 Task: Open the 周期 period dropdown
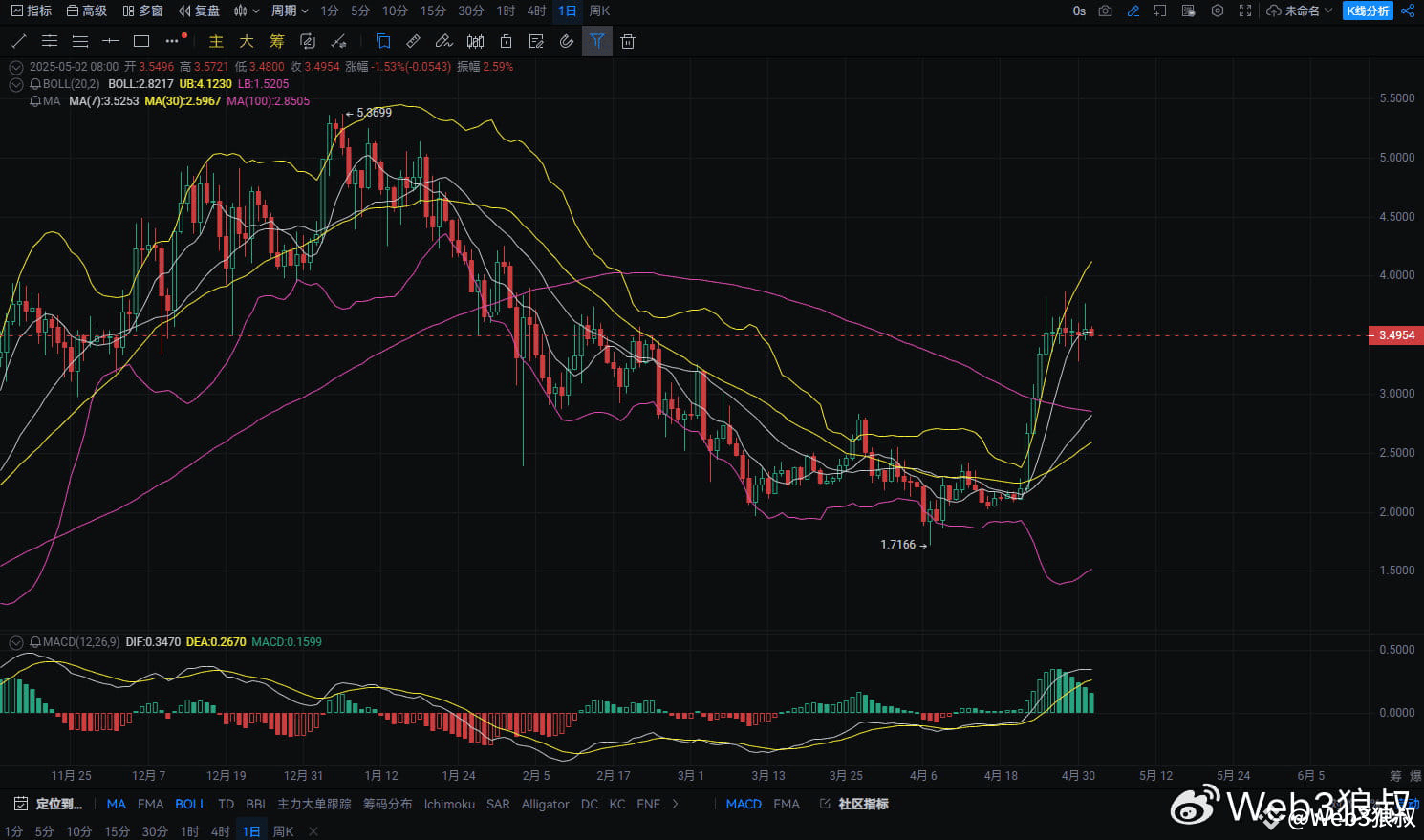pos(289,11)
